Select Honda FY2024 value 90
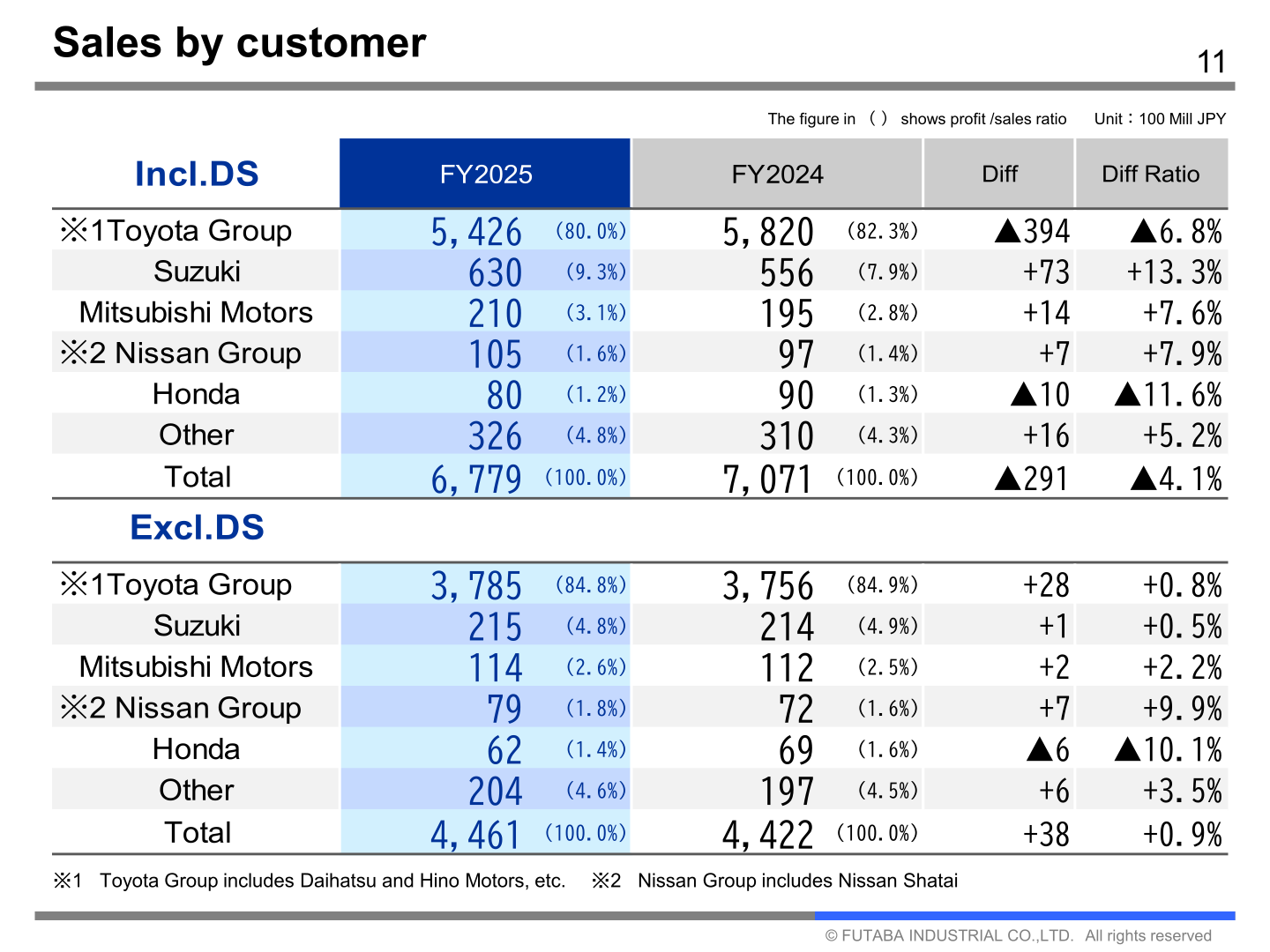This screenshot has width=1270, height=952. 796,395
